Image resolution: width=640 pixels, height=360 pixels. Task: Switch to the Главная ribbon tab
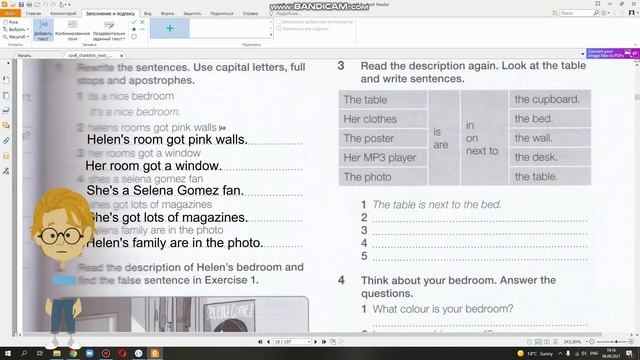tap(33, 13)
